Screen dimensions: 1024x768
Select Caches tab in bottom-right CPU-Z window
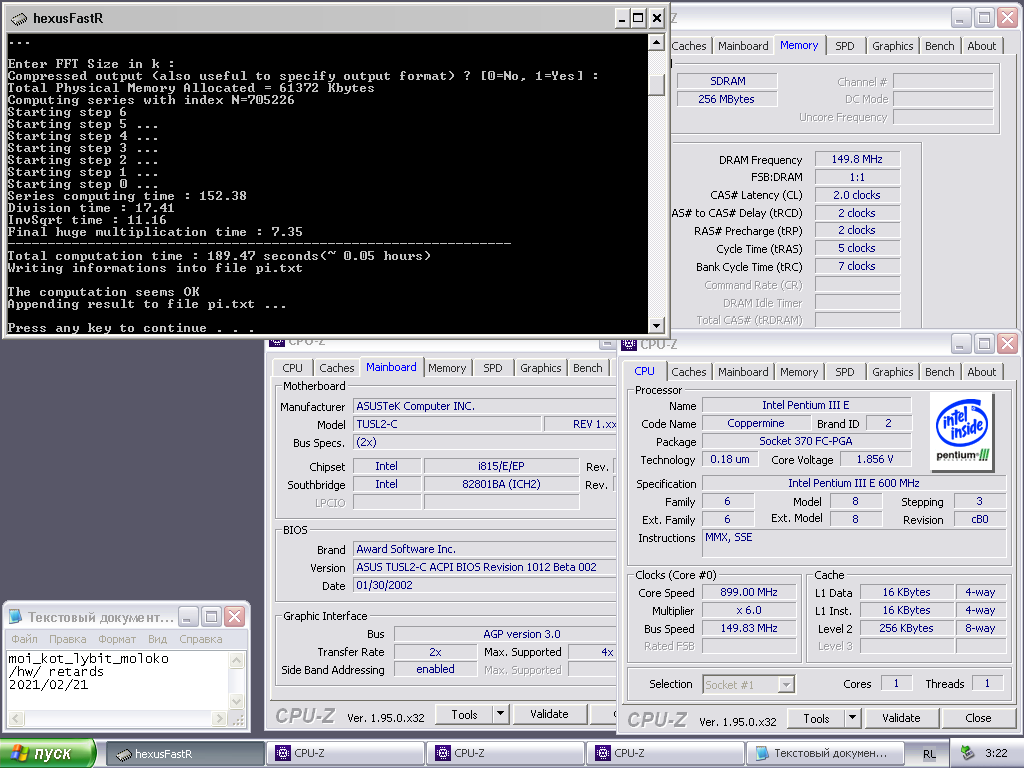689,372
